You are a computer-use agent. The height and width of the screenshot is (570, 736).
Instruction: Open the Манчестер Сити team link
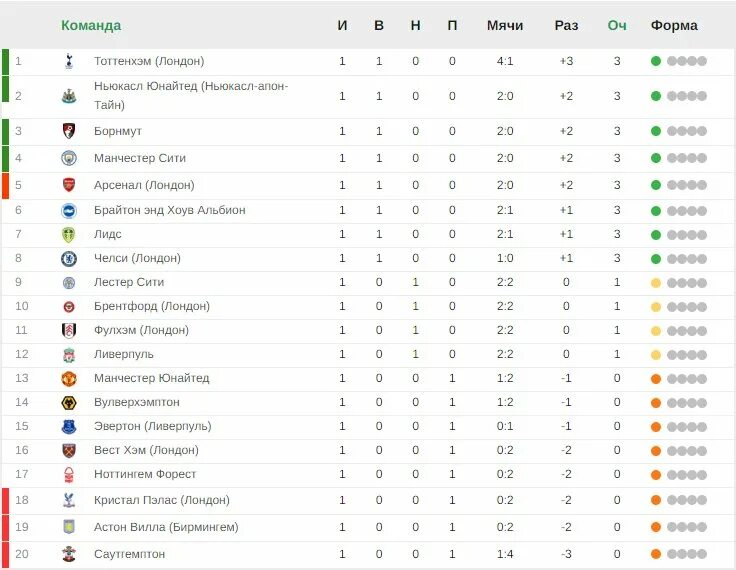[140, 158]
